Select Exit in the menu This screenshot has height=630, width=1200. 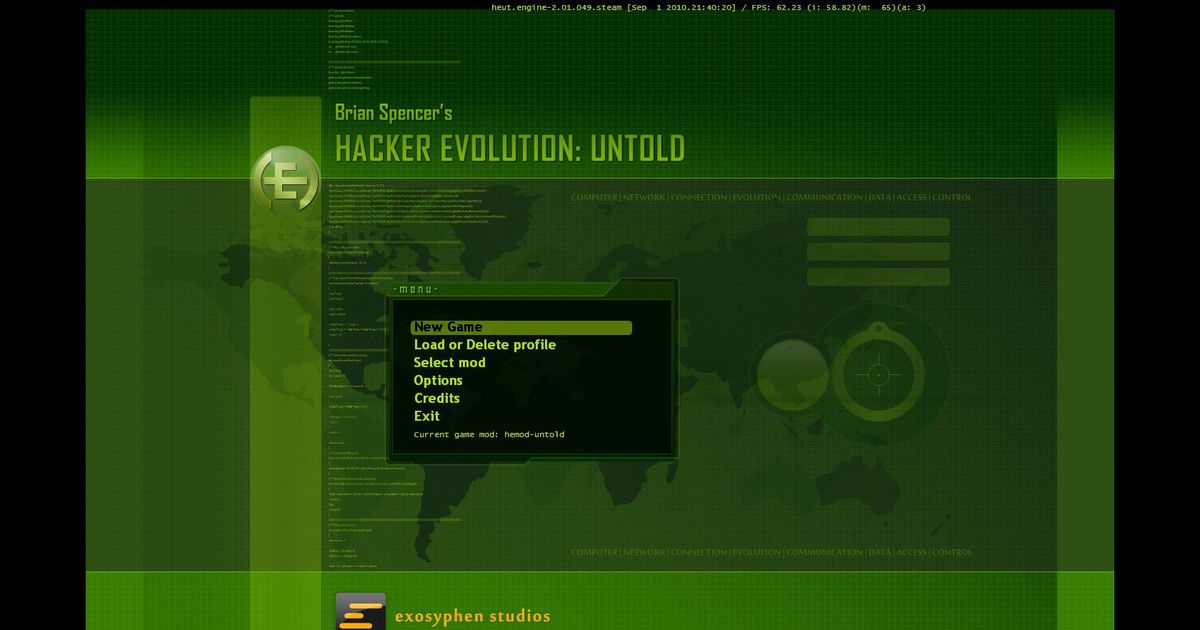click(427, 416)
